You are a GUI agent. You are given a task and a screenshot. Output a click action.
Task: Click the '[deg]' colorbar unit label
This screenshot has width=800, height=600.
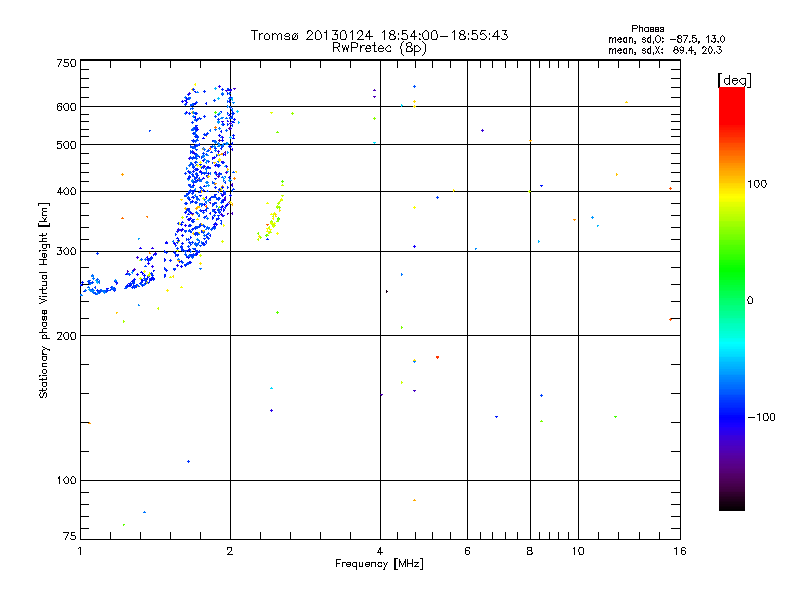coord(734,80)
